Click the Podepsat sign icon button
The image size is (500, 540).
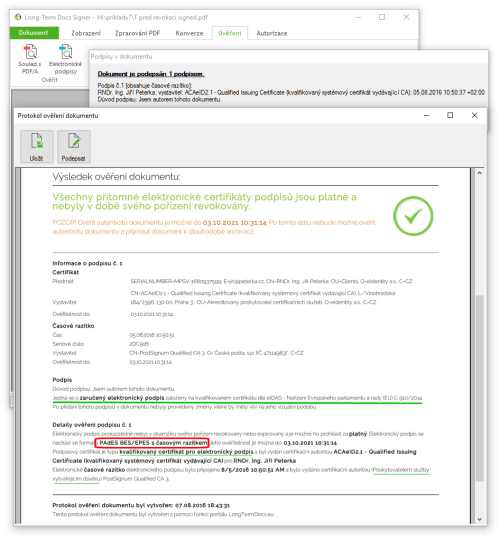pyautogui.click(x=74, y=146)
